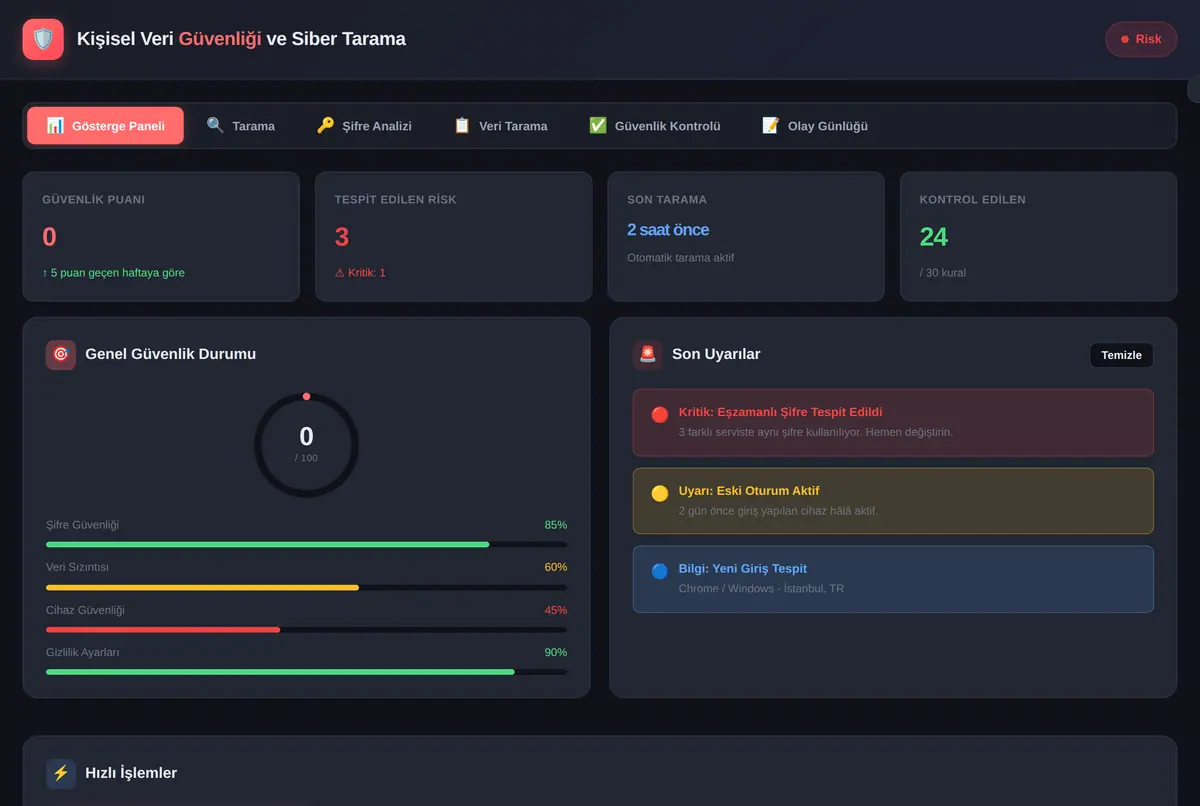Open the Güvenlik Kontrolü tab

(655, 126)
